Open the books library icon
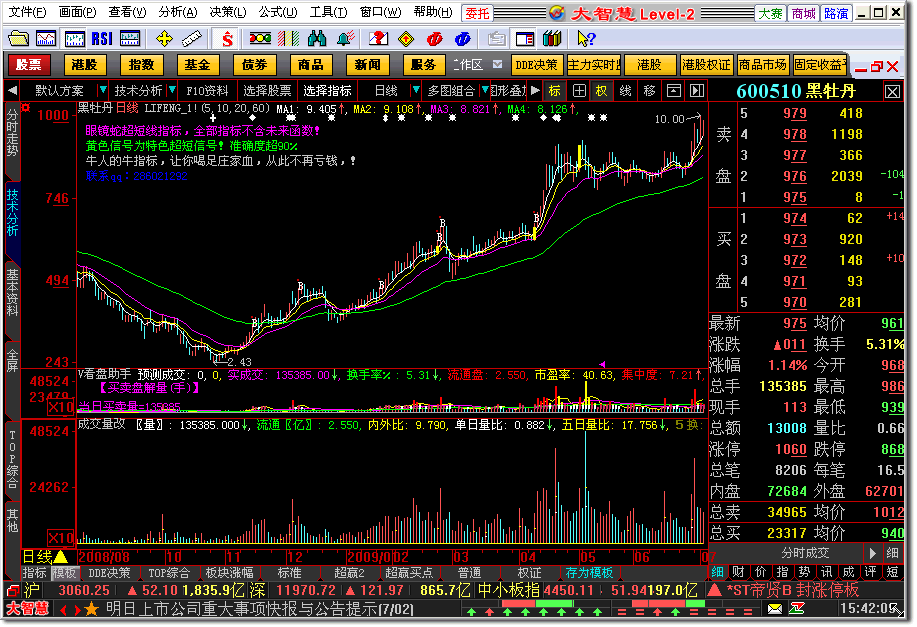 pyautogui.click(x=552, y=39)
